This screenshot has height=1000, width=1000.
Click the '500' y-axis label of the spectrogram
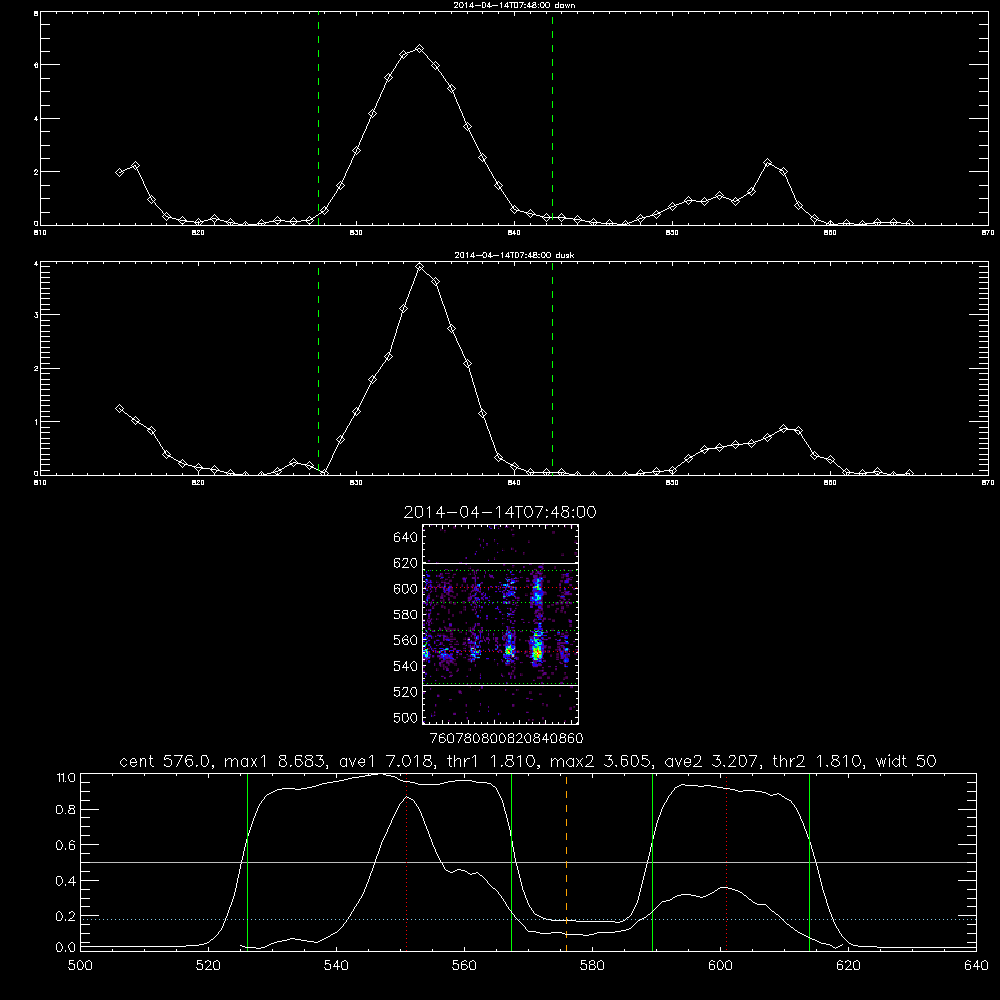[406, 717]
